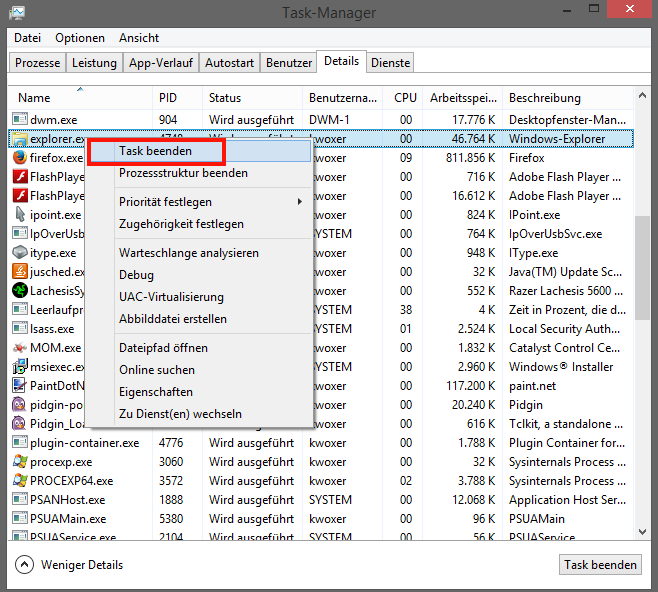The height and width of the screenshot is (592, 658).
Task: Open the Optionen menu
Action: point(80,38)
